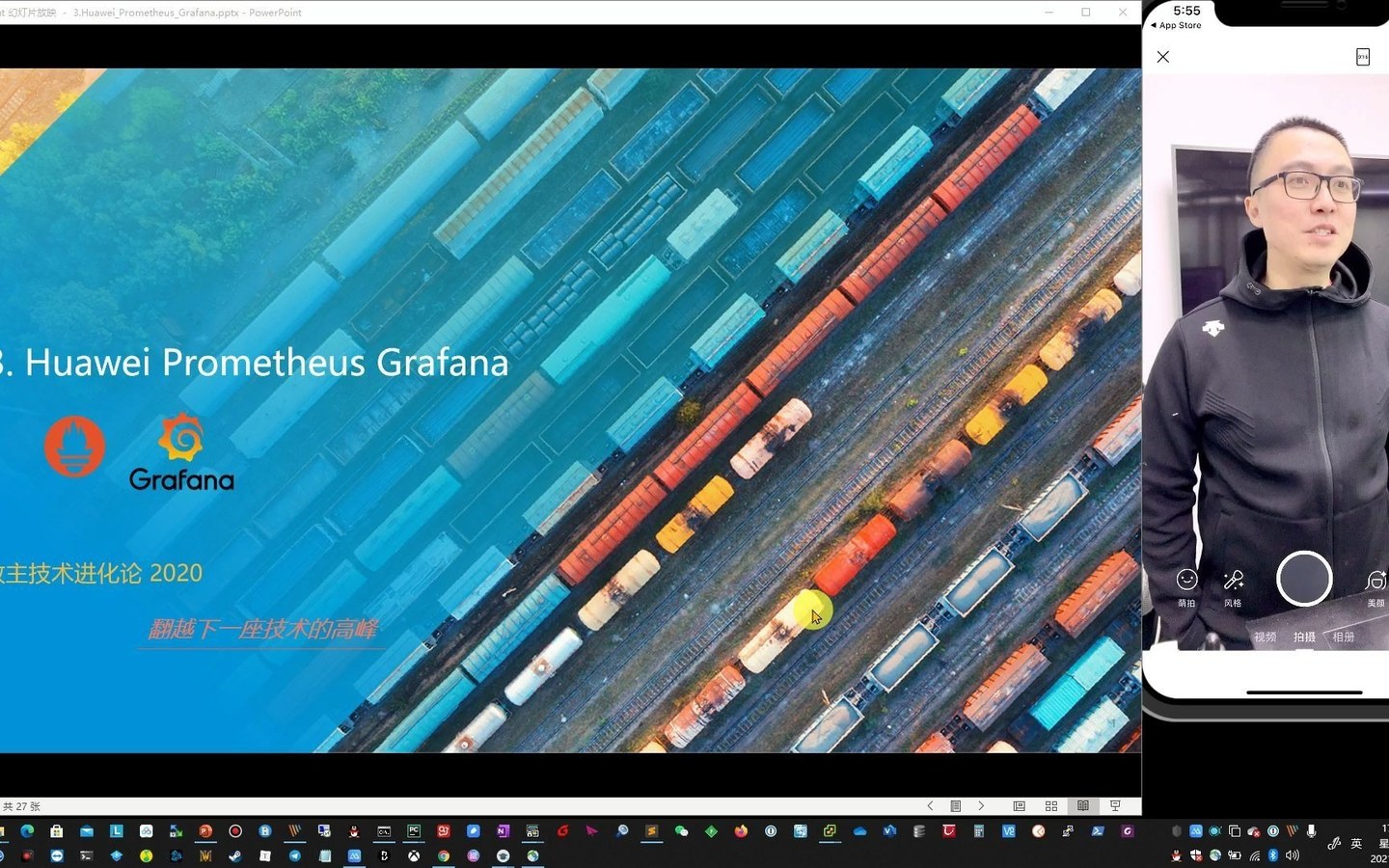
Task: Open Steam from taskbar
Action: [x=234, y=855]
